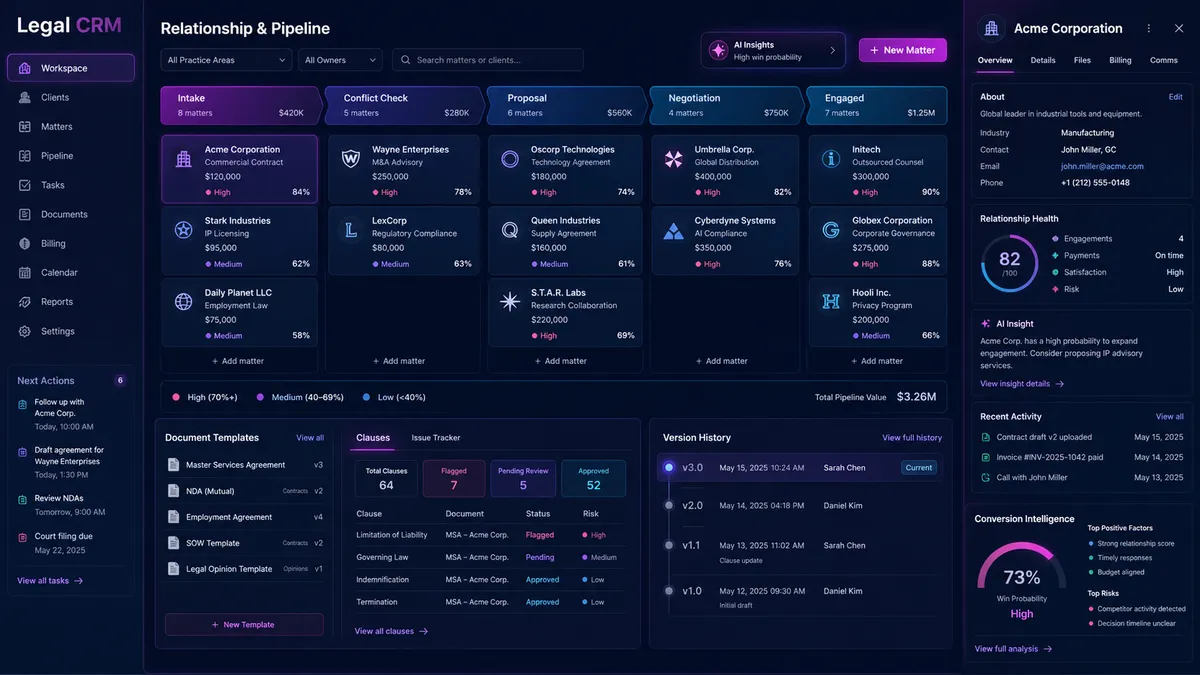The height and width of the screenshot is (675, 1200).
Task: Open the Calendar sidebar icon
Action: click(24, 272)
